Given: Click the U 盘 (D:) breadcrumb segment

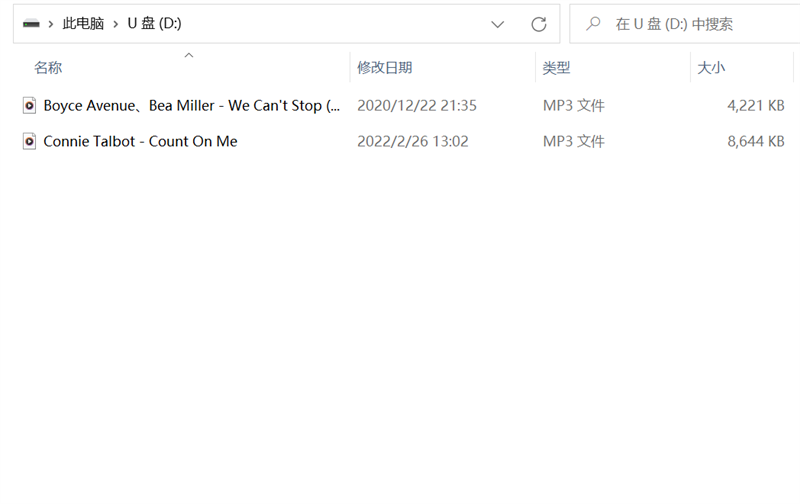Looking at the screenshot, I should [x=154, y=24].
